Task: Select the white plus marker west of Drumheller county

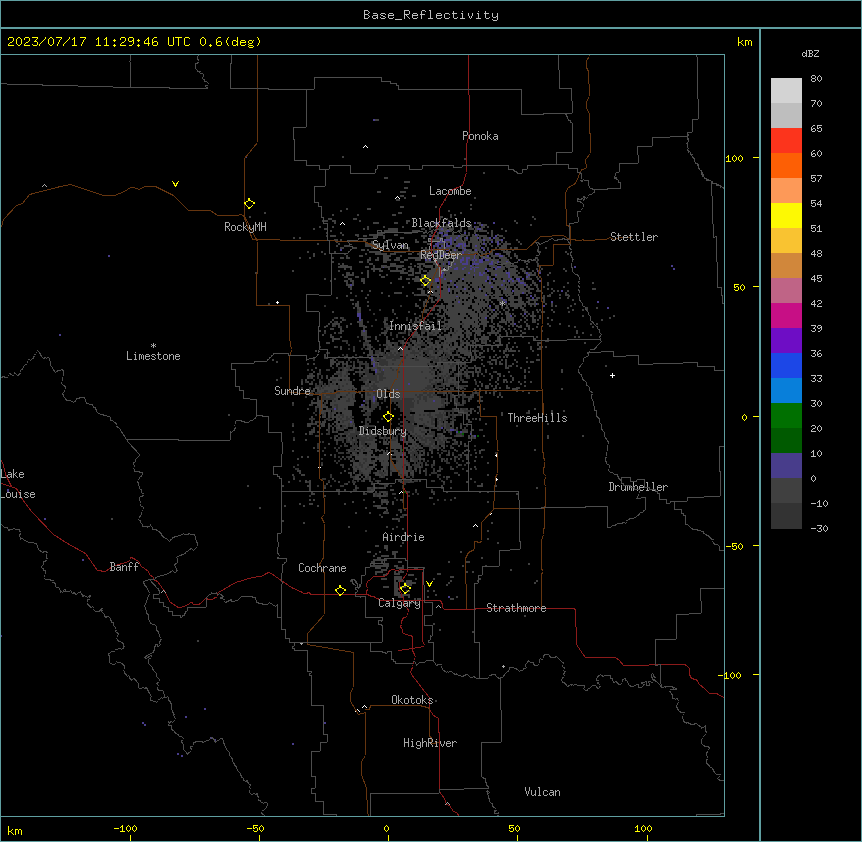Action: (612, 375)
